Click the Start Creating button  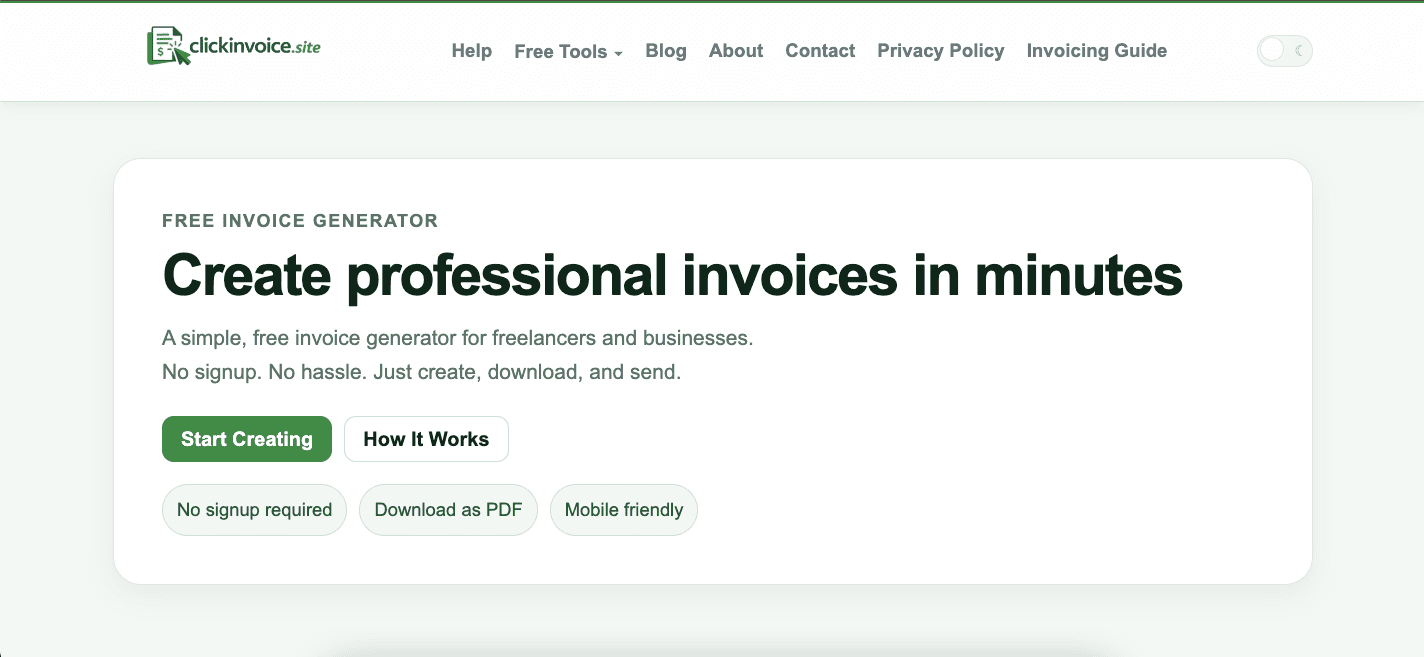click(247, 439)
